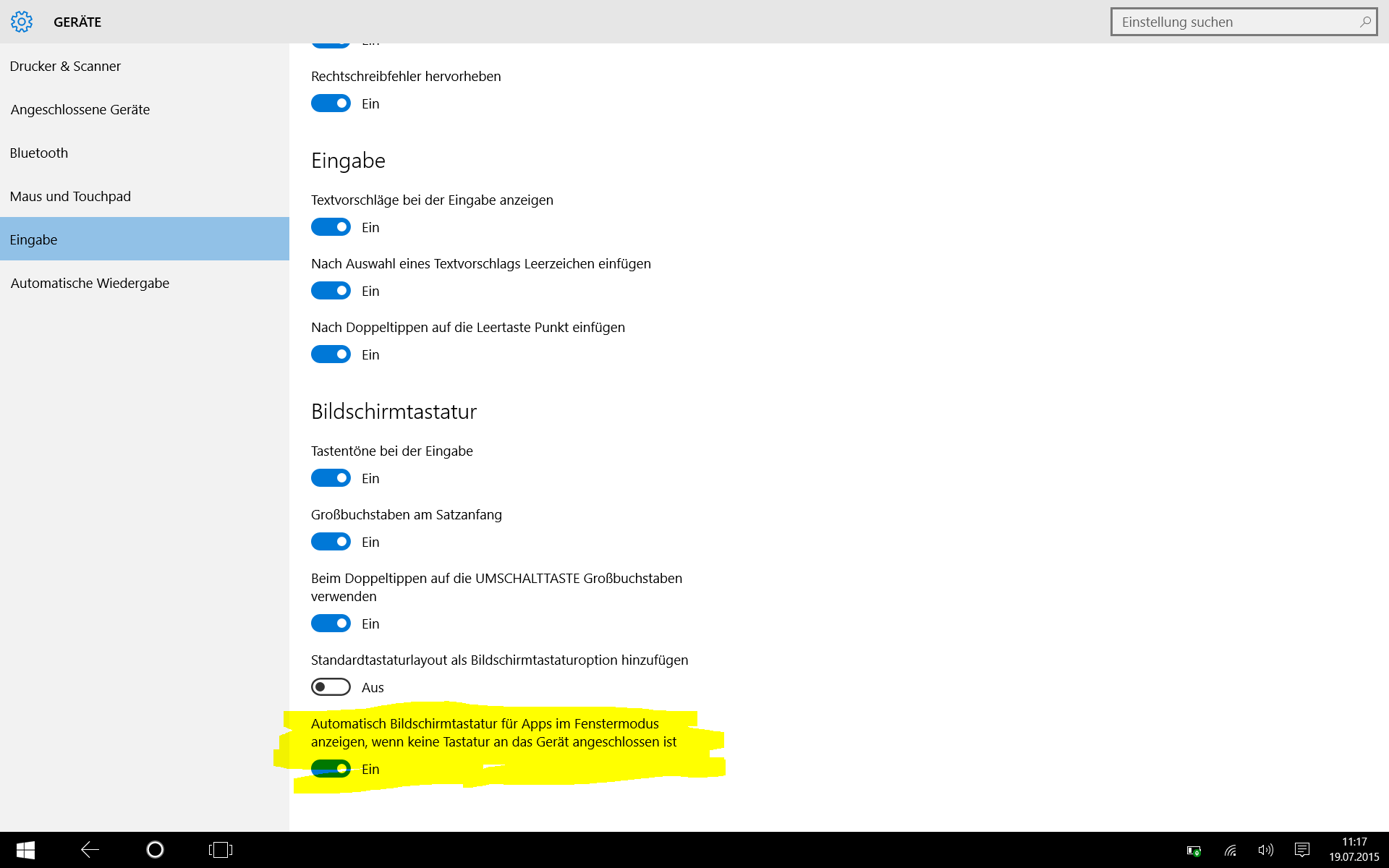Enable Standardtastaturlayout als Bildschirmtastaturoption toggle
The image size is (1389, 868).
331,687
